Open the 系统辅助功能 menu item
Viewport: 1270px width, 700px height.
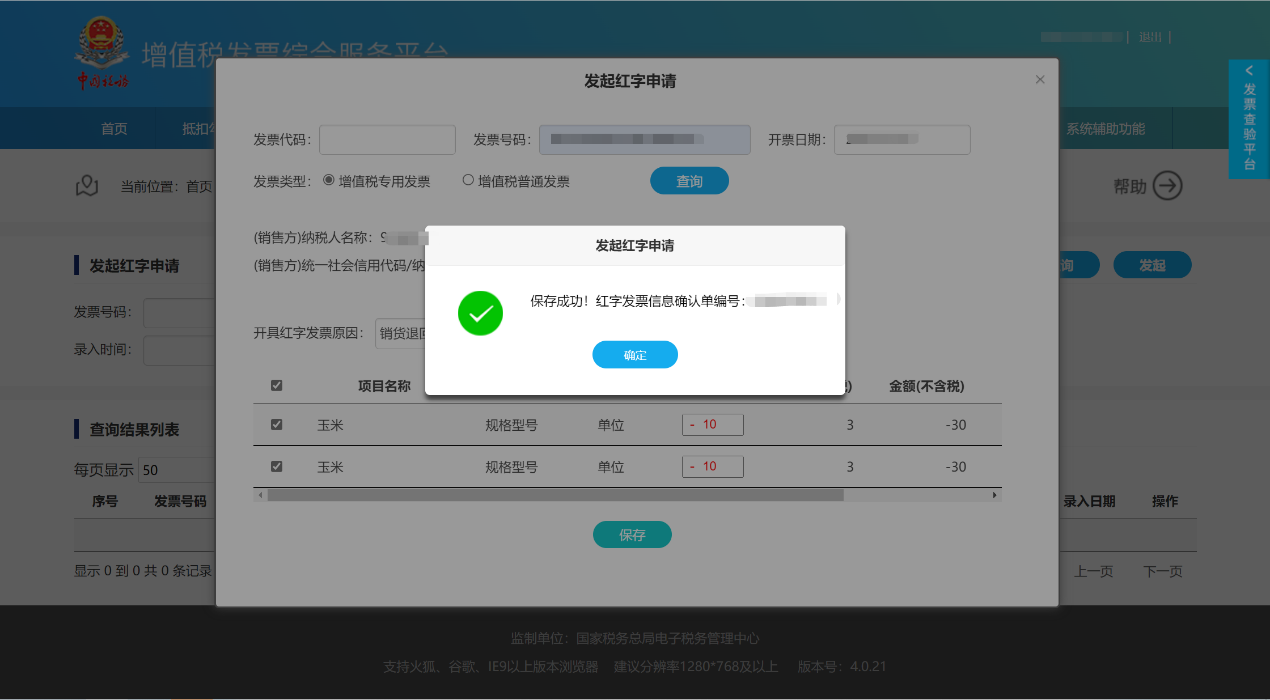[1105, 128]
